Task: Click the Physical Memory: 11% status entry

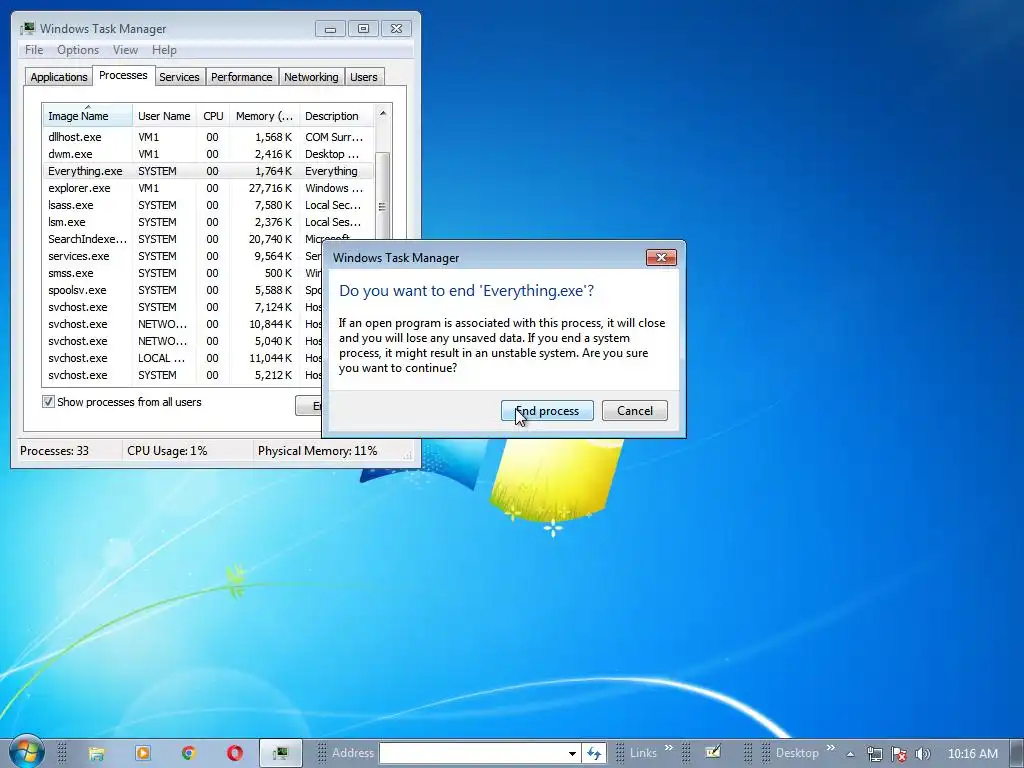Action: 317,451
